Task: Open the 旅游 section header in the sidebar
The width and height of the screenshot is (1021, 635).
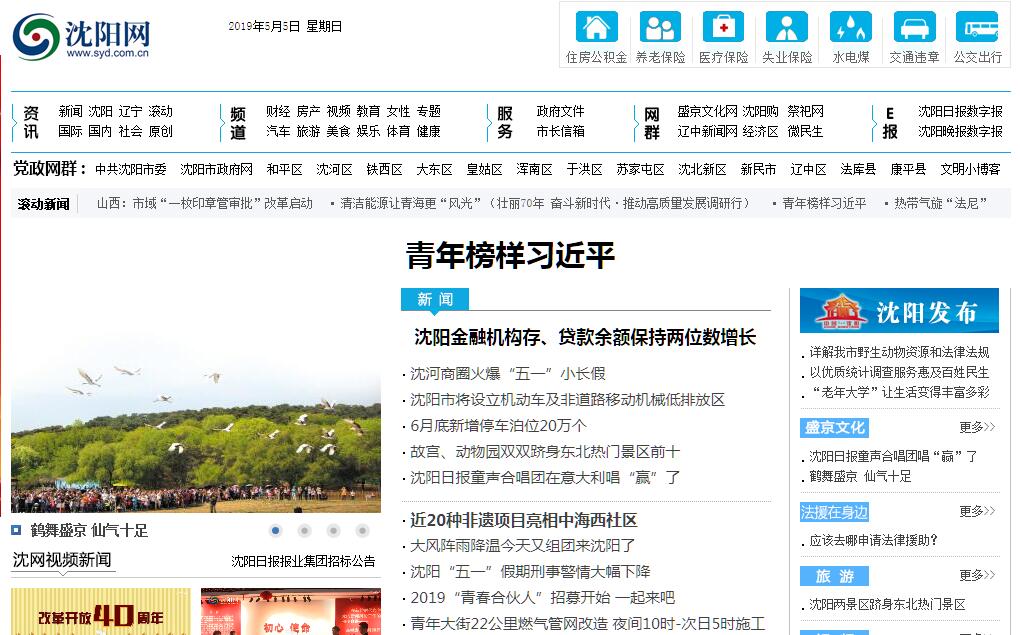Action: (834, 576)
